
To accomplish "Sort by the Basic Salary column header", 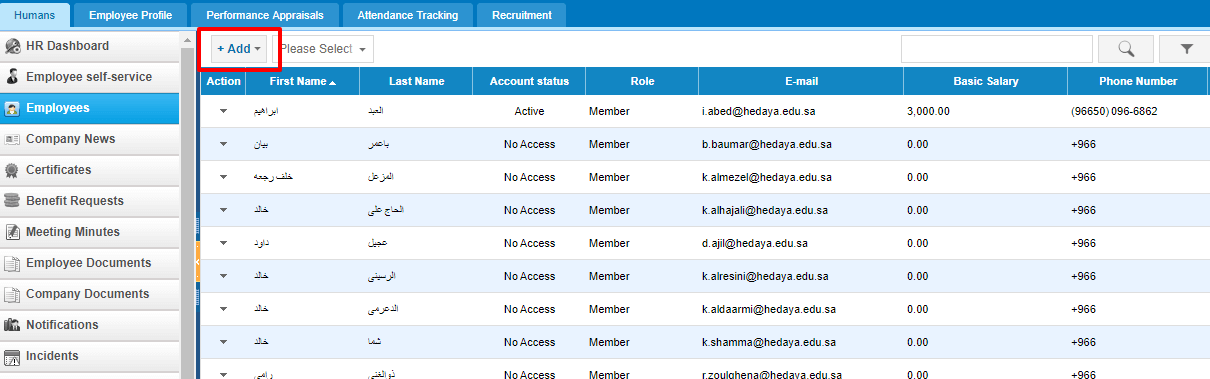I will click(x=985, y=81).
